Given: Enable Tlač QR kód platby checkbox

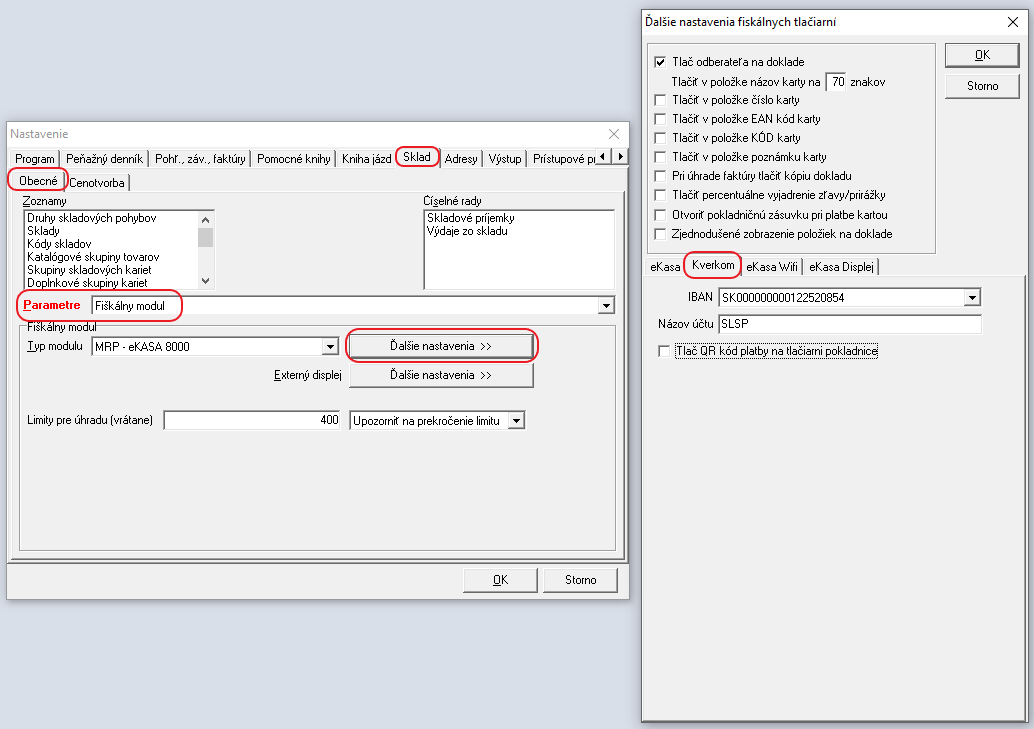Looking at the screenshot, I should click(x=664, y=351).
